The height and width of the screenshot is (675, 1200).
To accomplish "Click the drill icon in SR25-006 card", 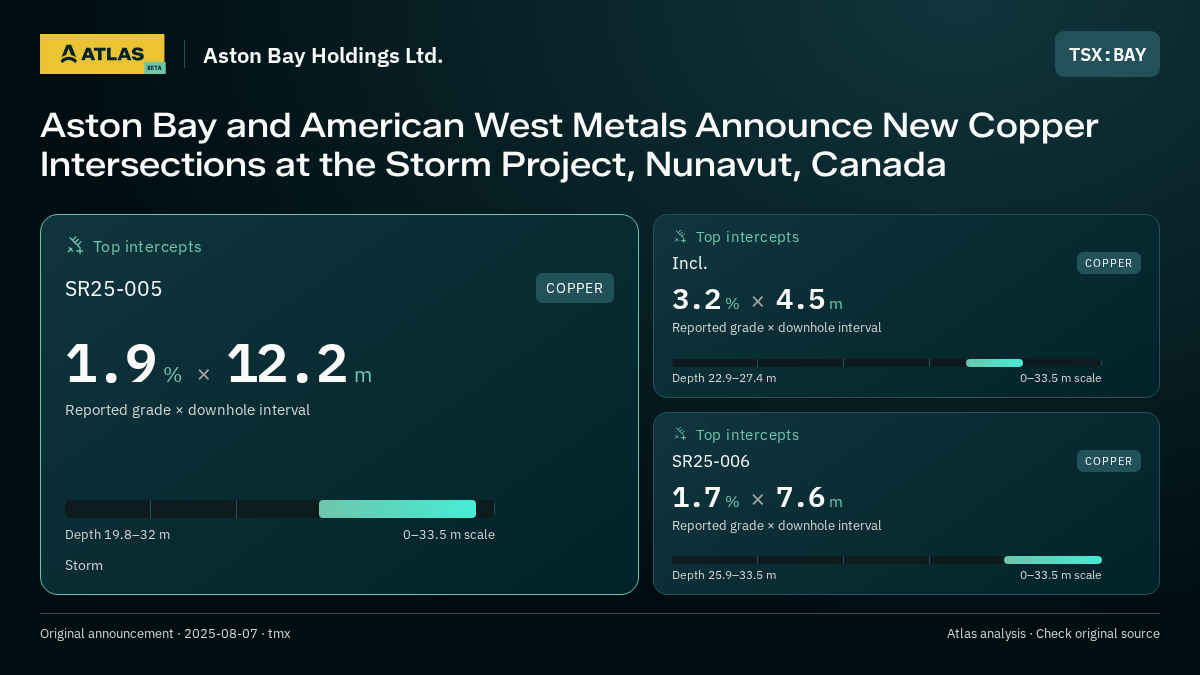I will coord(680,434).
